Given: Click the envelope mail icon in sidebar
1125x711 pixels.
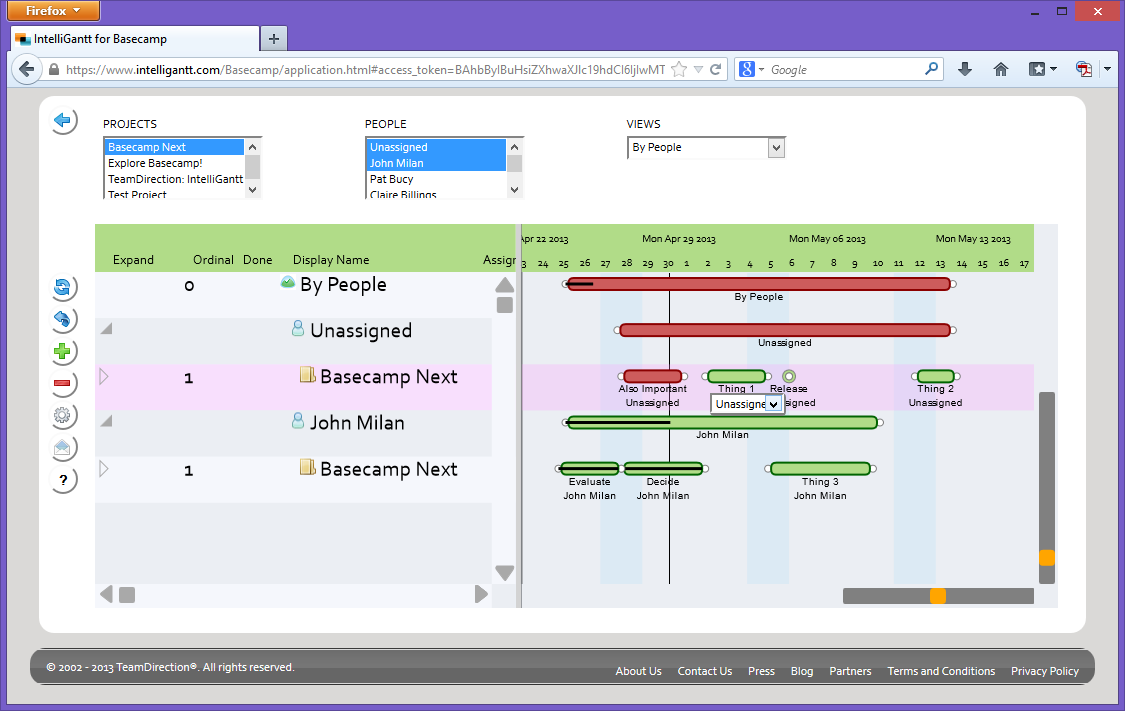Looking at the screenshot, I should coord(62,448).
